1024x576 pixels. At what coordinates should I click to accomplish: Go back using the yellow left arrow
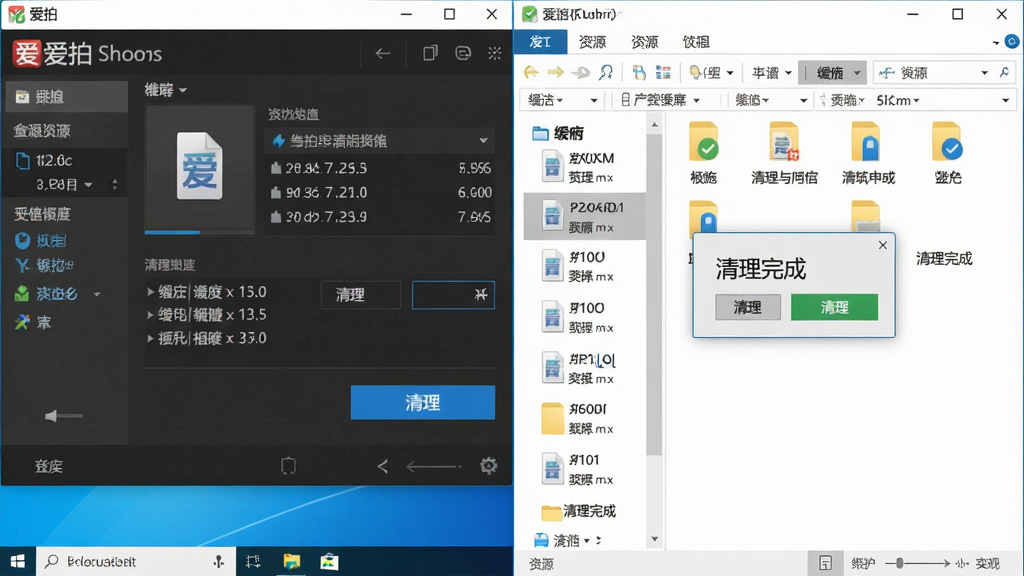click(x=531, y=72)
